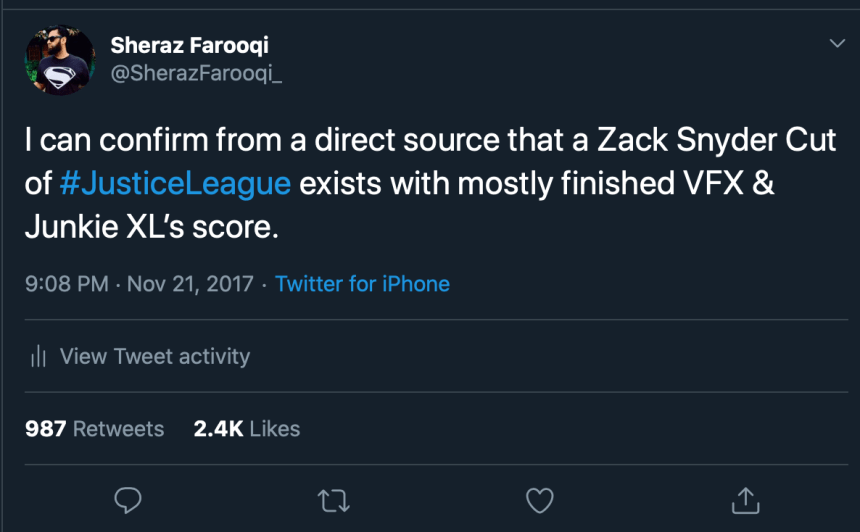The height and width of the screenshot is (532, 860).
Task: Open the share tweet icon
Action: 744,499
